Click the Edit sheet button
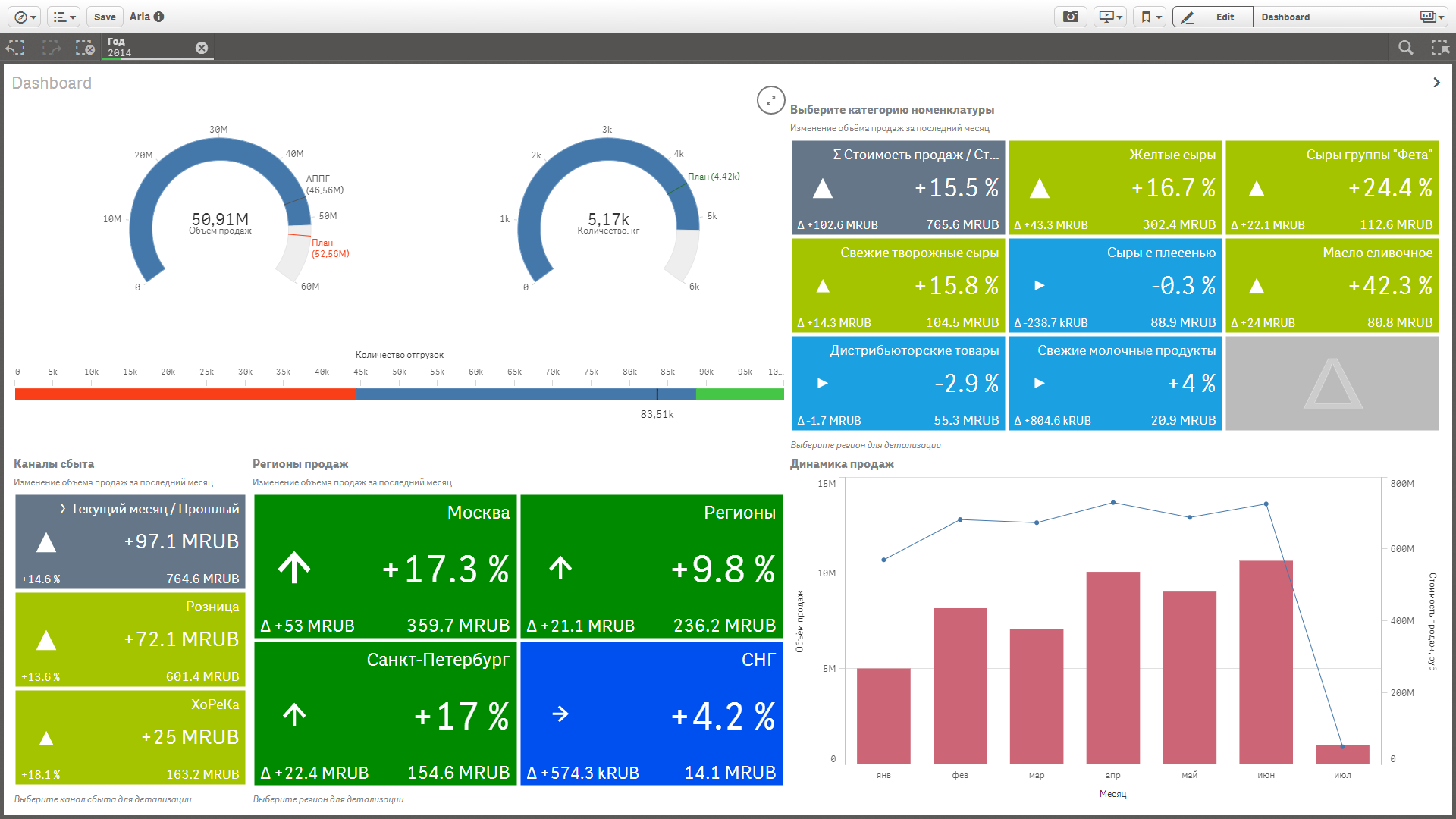This screenshot has height=819, width=1456. [x=1212, y=17]
